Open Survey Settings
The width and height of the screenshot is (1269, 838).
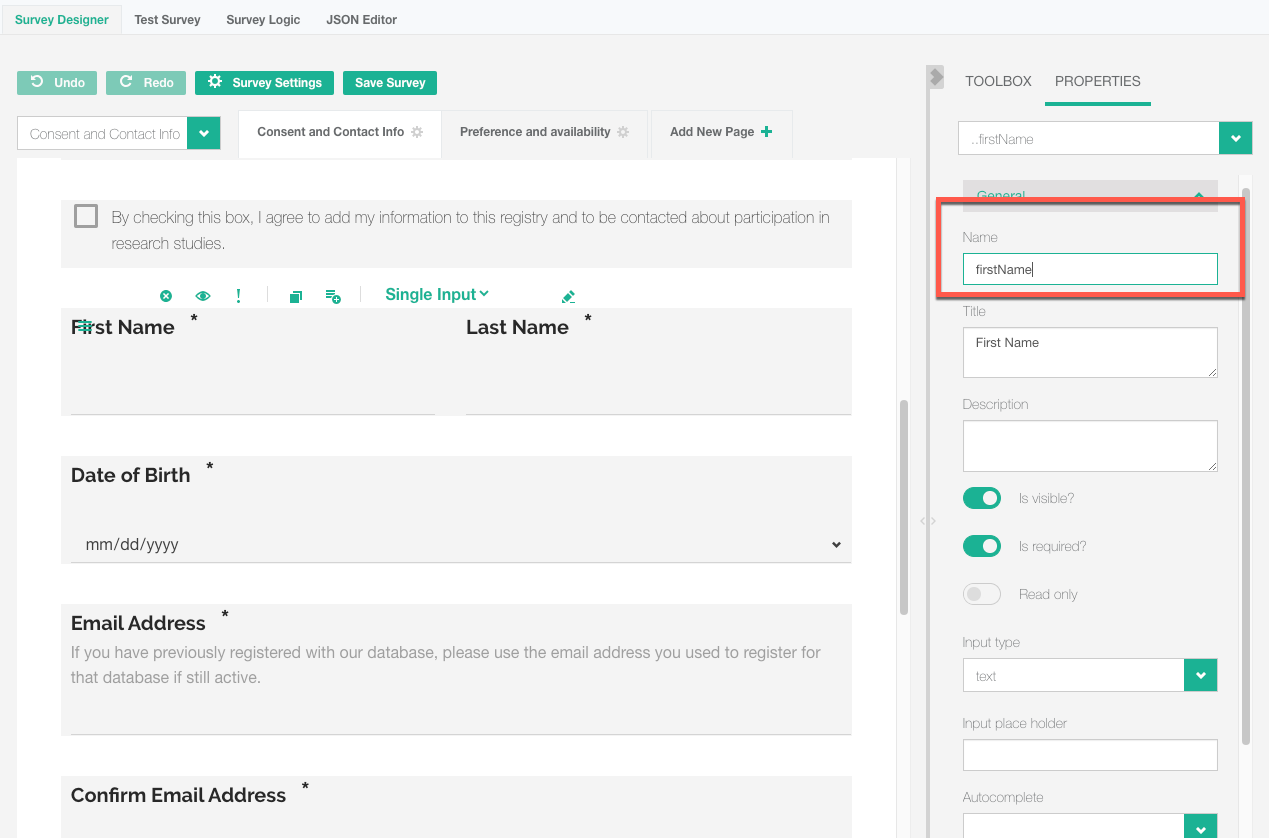[264, 83]
